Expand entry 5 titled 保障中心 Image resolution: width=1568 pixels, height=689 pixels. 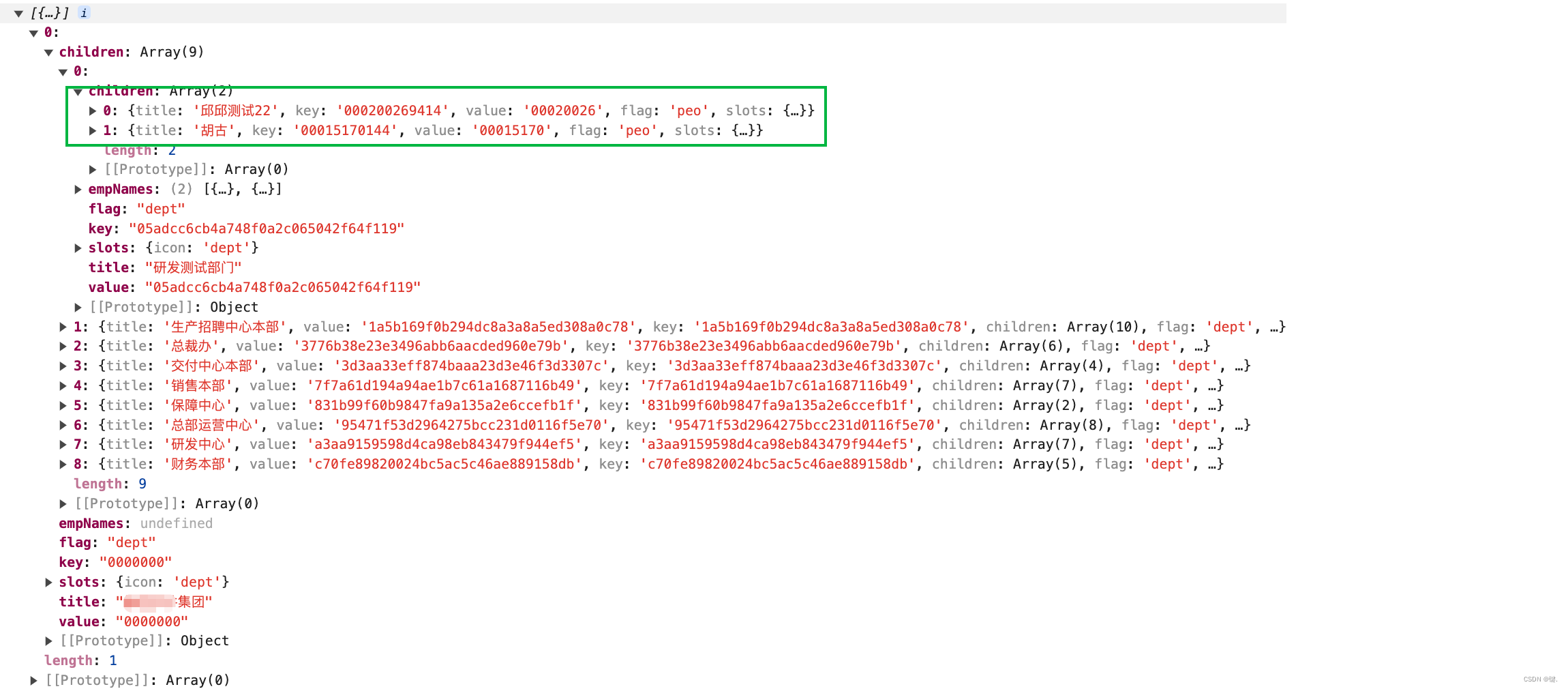point(63,406)
